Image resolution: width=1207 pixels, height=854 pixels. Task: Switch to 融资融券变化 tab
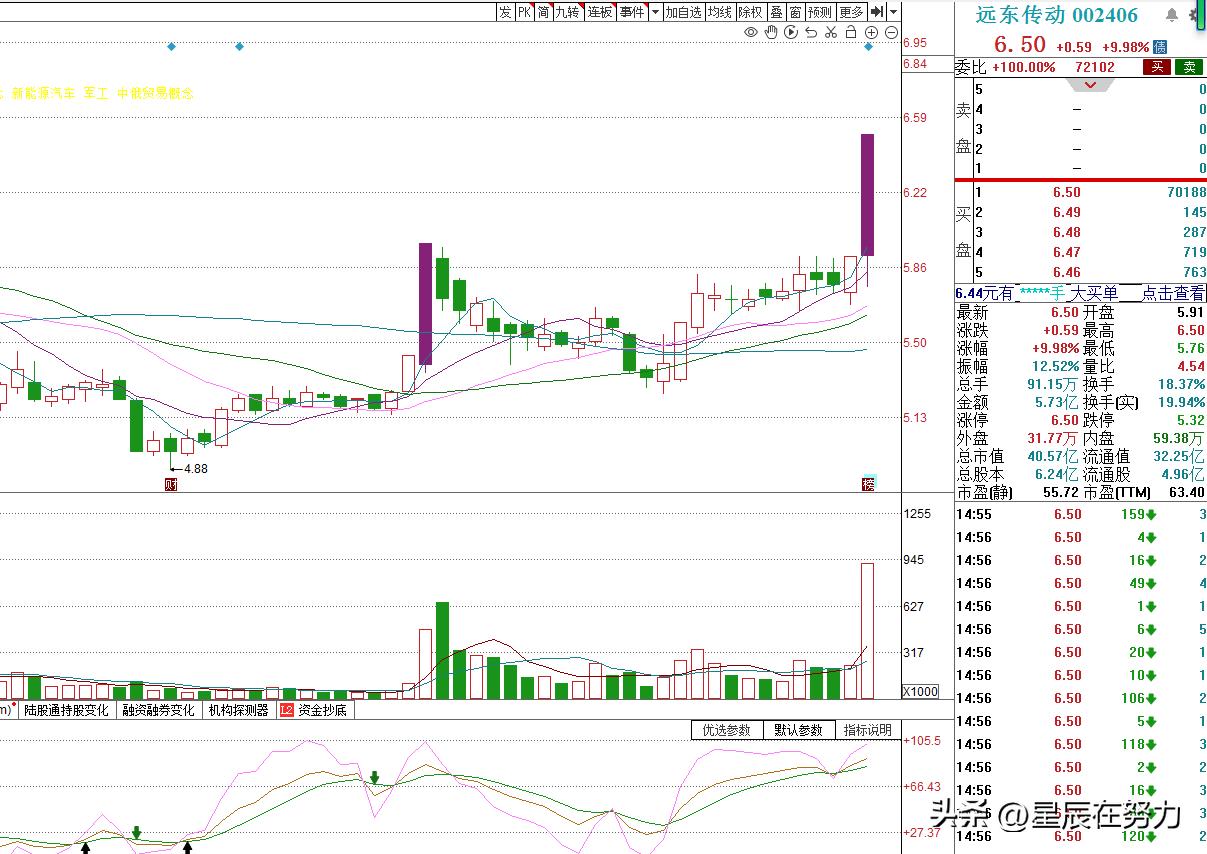pos(159,710)
